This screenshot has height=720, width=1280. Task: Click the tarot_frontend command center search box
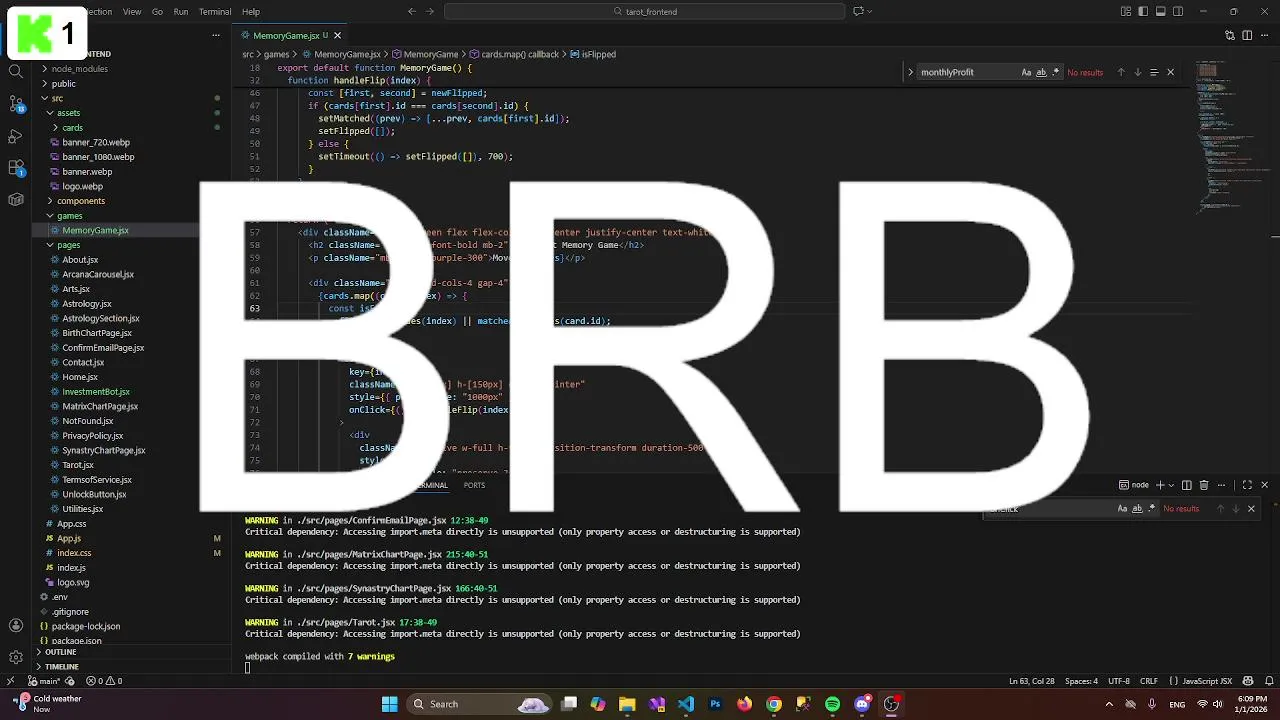click(x=645, y=11)
